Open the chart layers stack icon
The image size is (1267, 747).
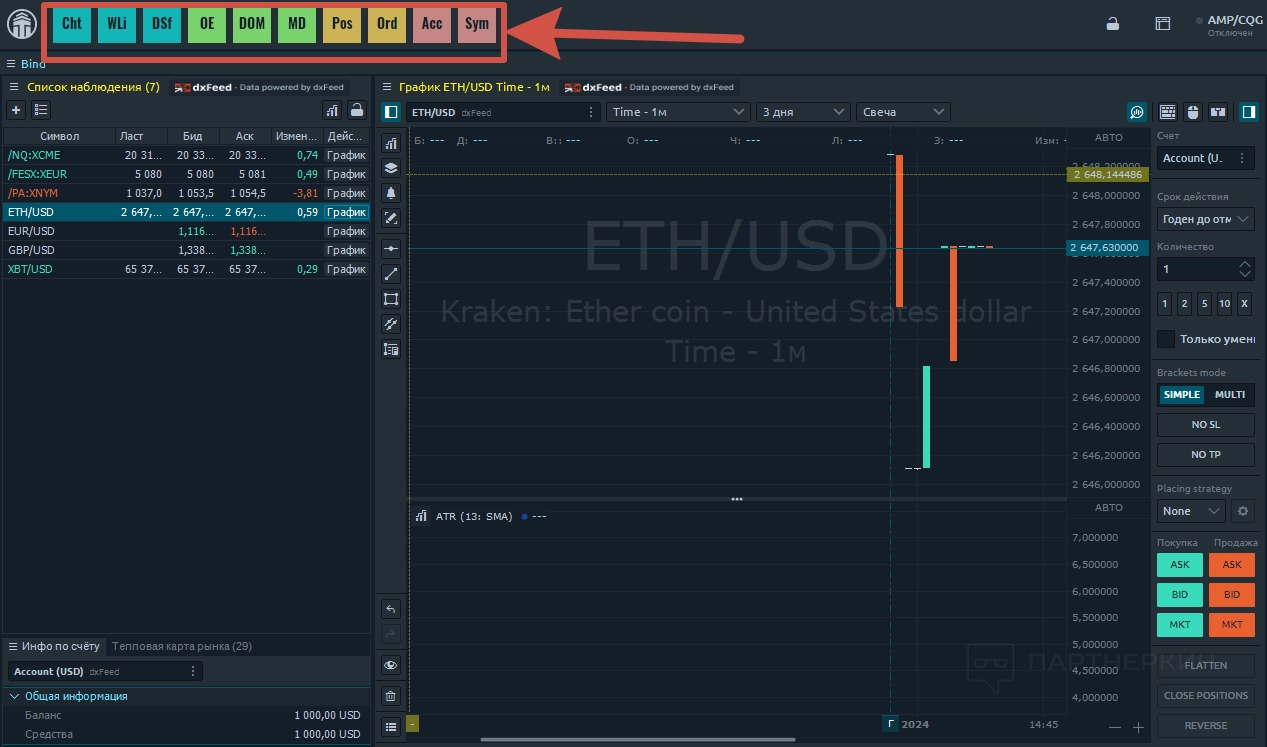pos(391,168)
